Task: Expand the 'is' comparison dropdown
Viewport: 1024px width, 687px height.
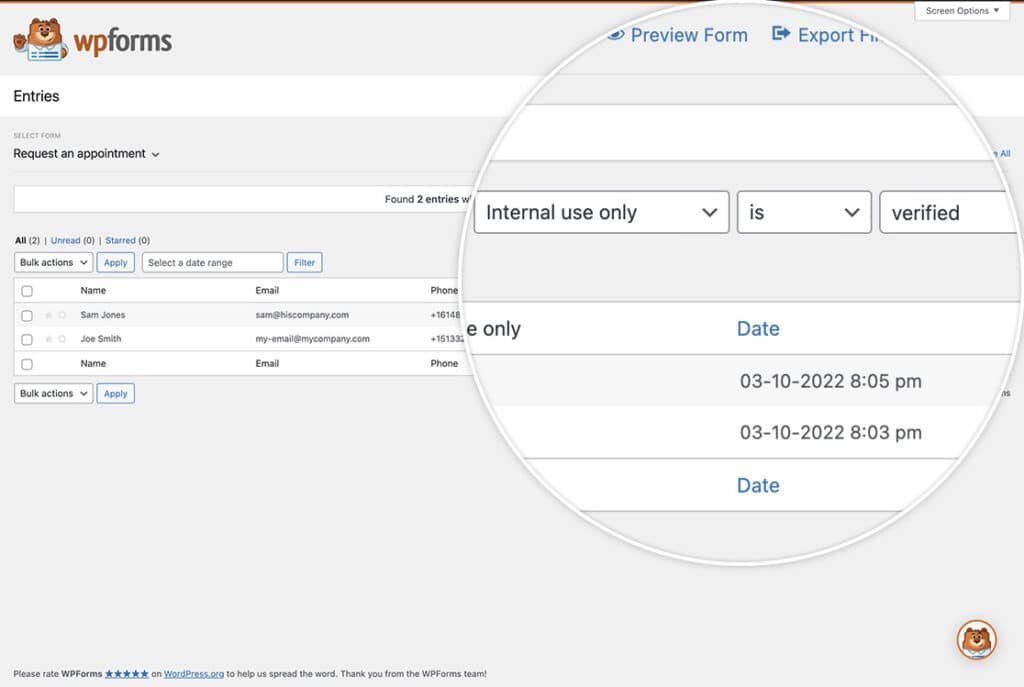Action: click(803, 212)
